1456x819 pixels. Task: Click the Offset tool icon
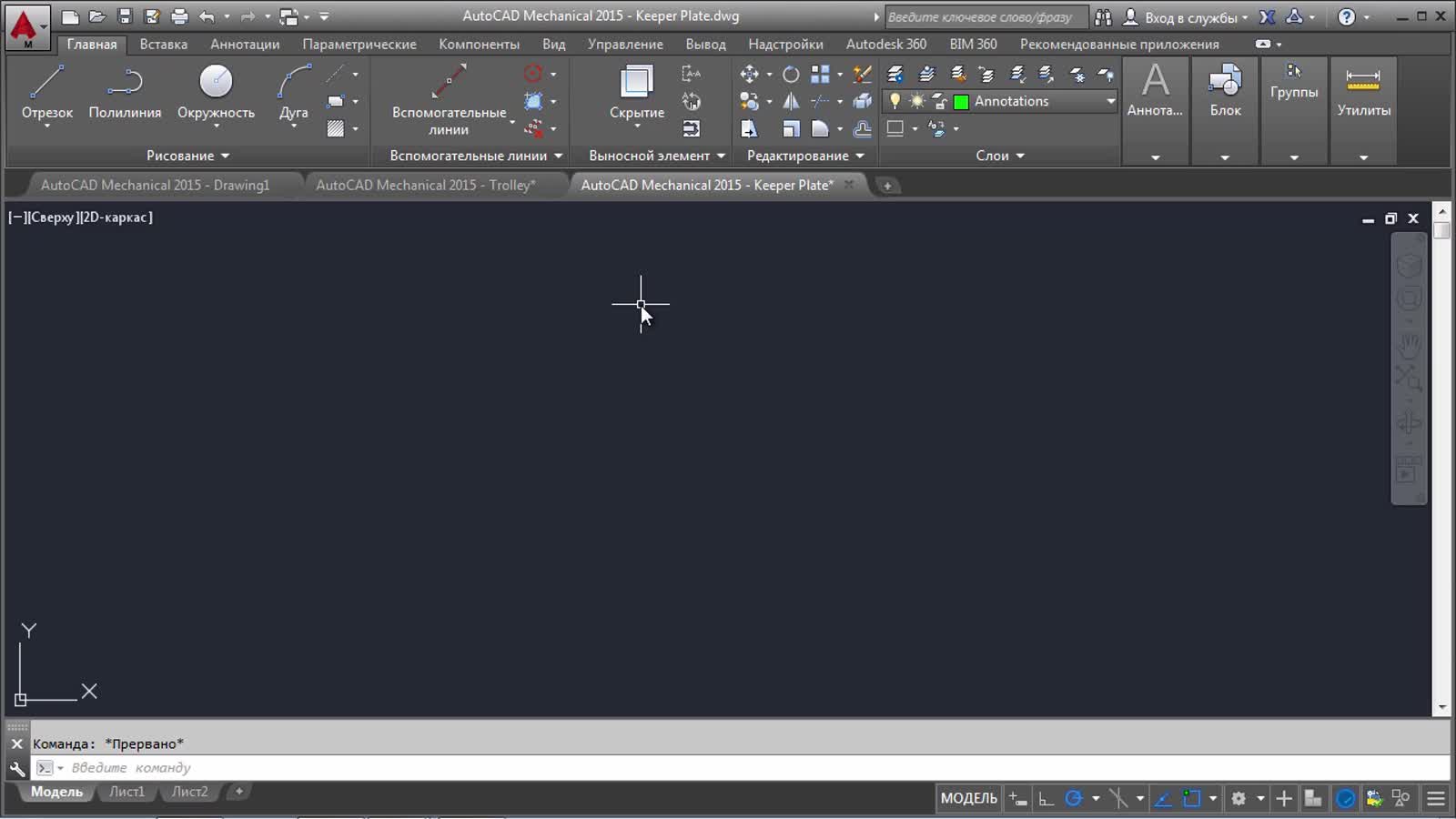(862, 128)
